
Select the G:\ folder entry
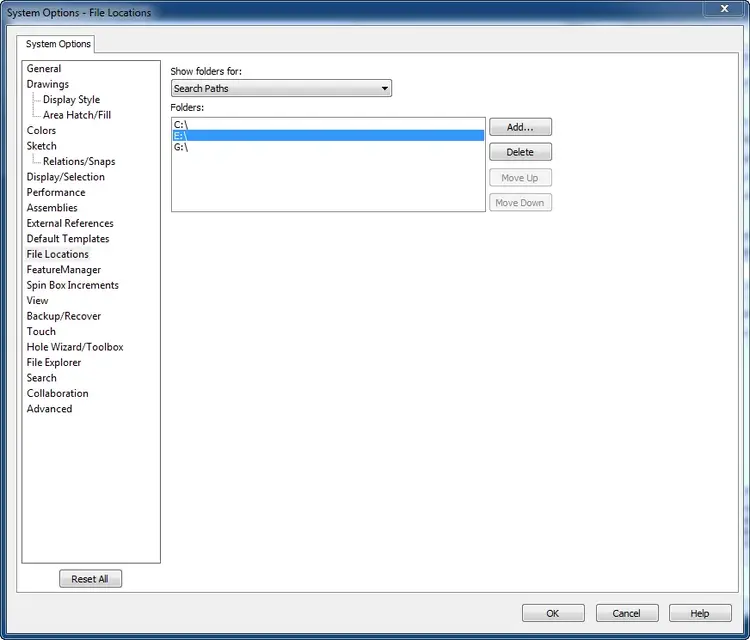(328, 147)
